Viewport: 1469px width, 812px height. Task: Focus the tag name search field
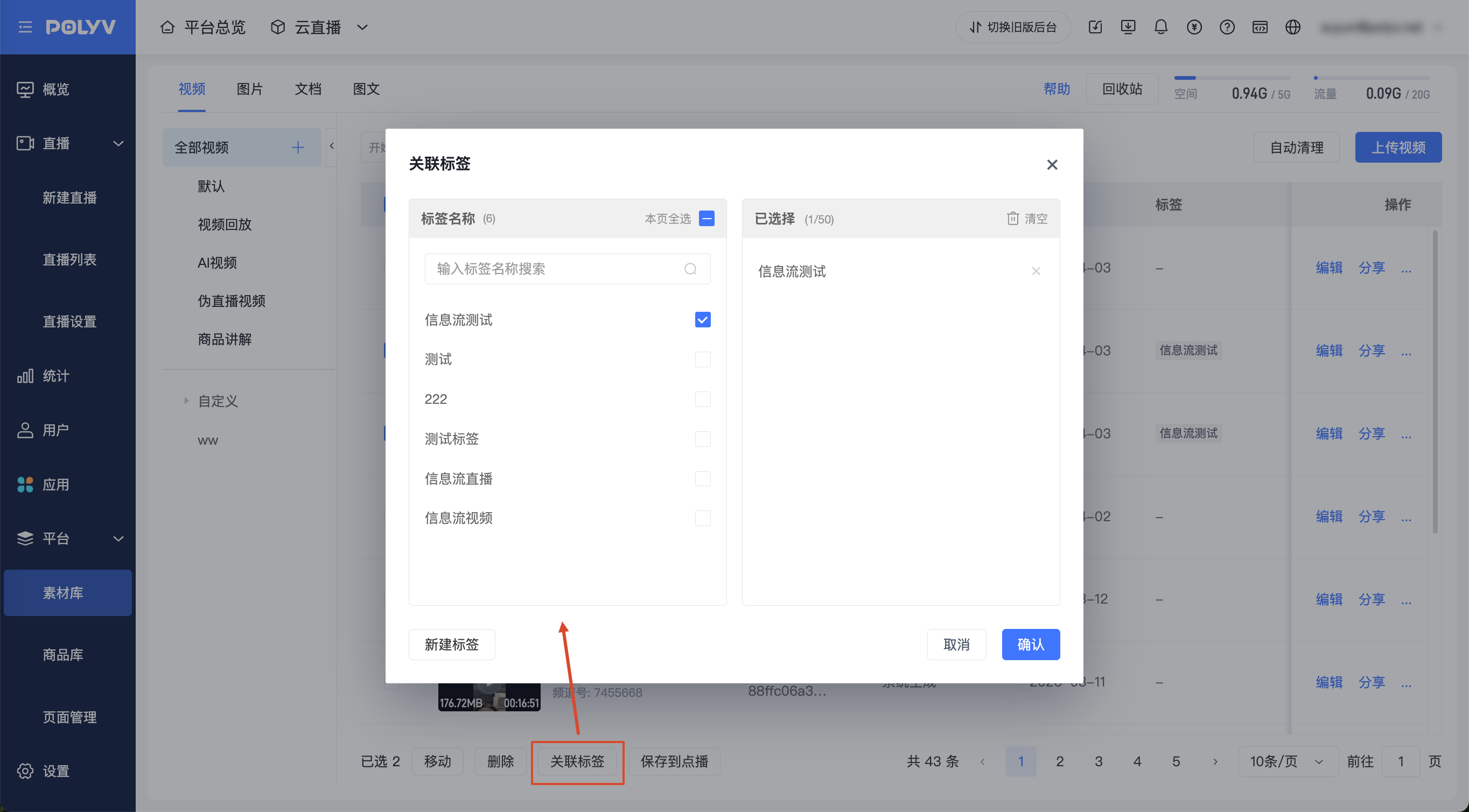pyautogui.click(x=568, y=269)
